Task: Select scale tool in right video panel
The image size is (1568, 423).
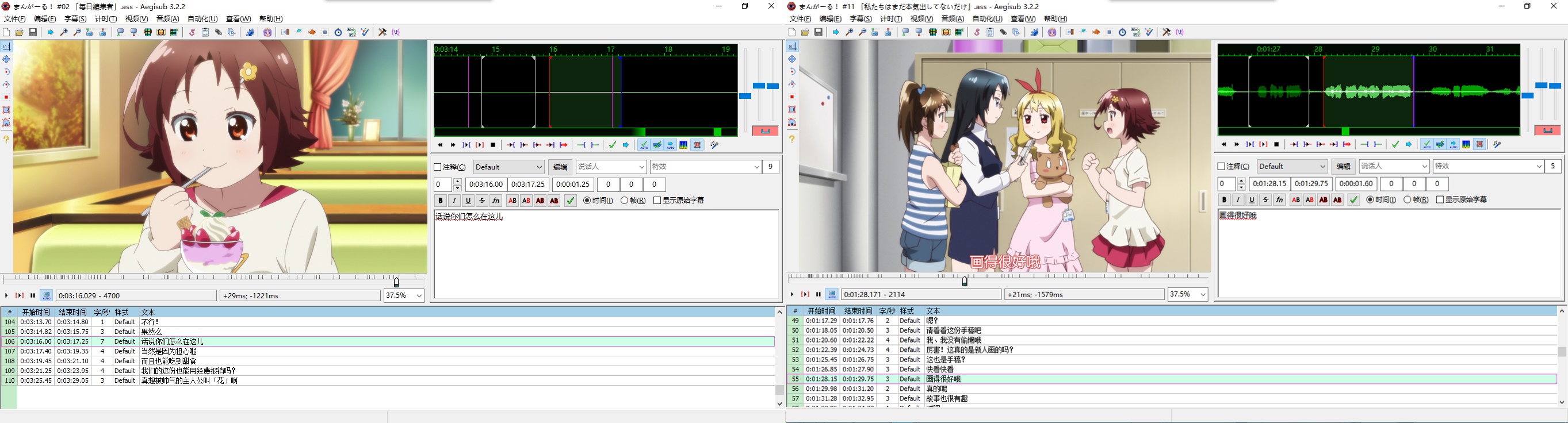Action: [792, 97]
